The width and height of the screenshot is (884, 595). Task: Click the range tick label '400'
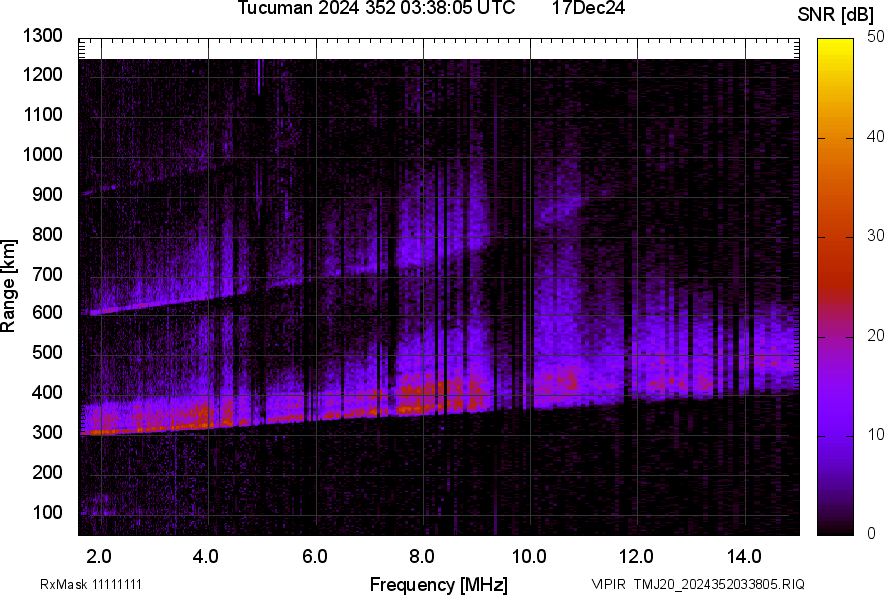coord(47,392)
